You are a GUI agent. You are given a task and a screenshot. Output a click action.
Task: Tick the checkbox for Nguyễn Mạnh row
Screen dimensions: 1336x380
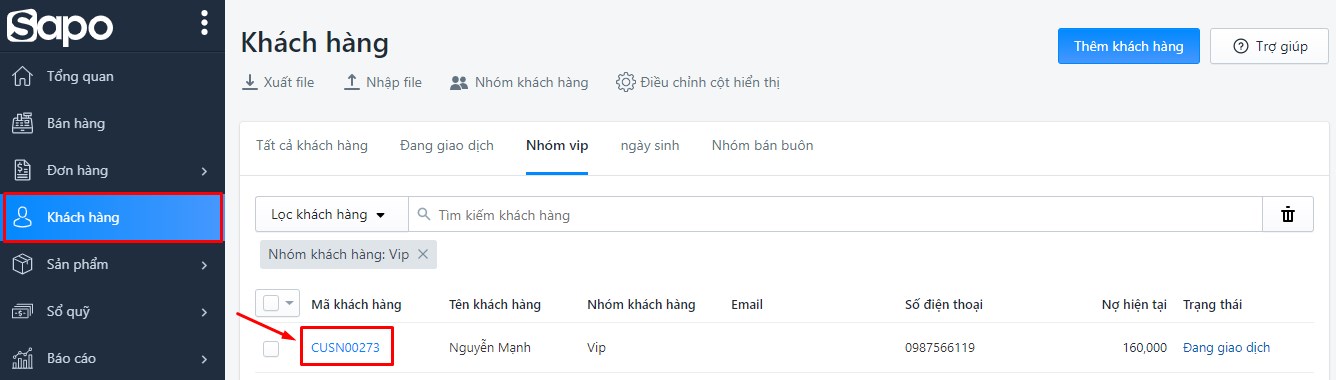pos(271,348)
